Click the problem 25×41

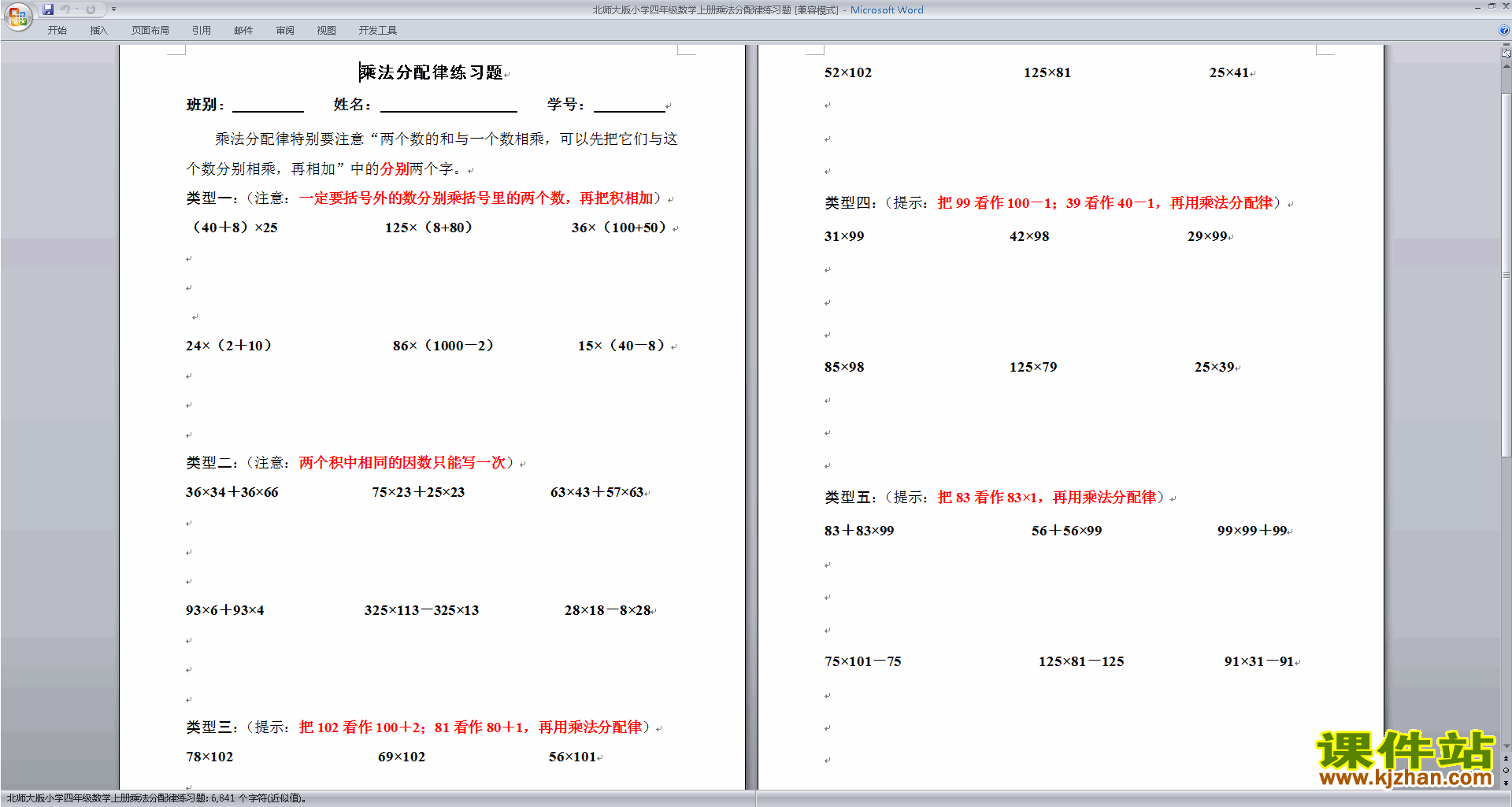tap(1229, 72)
